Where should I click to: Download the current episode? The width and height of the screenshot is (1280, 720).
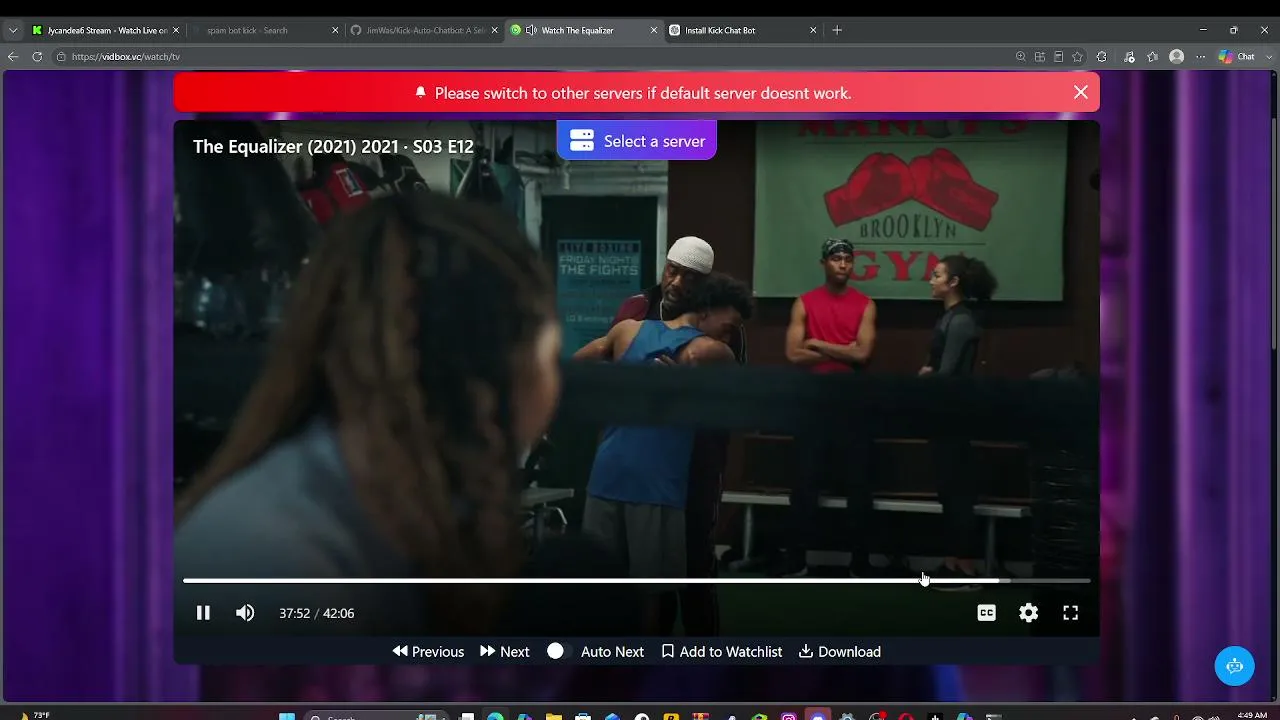coord(840,652)
